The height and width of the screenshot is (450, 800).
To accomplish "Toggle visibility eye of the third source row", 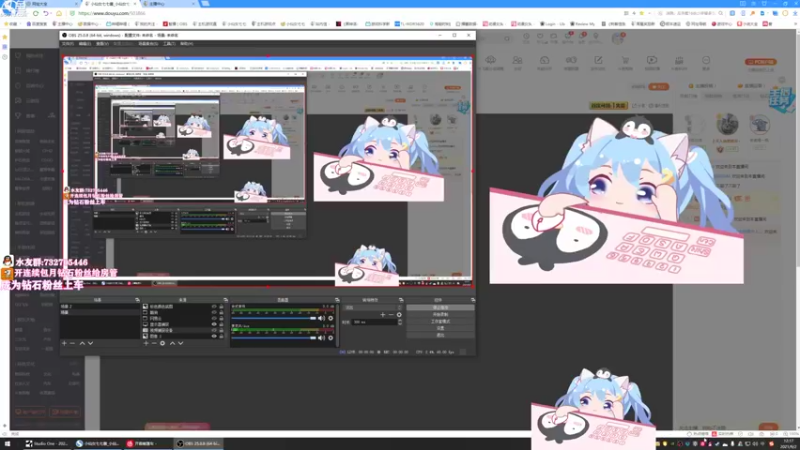I will coord(214,318).
